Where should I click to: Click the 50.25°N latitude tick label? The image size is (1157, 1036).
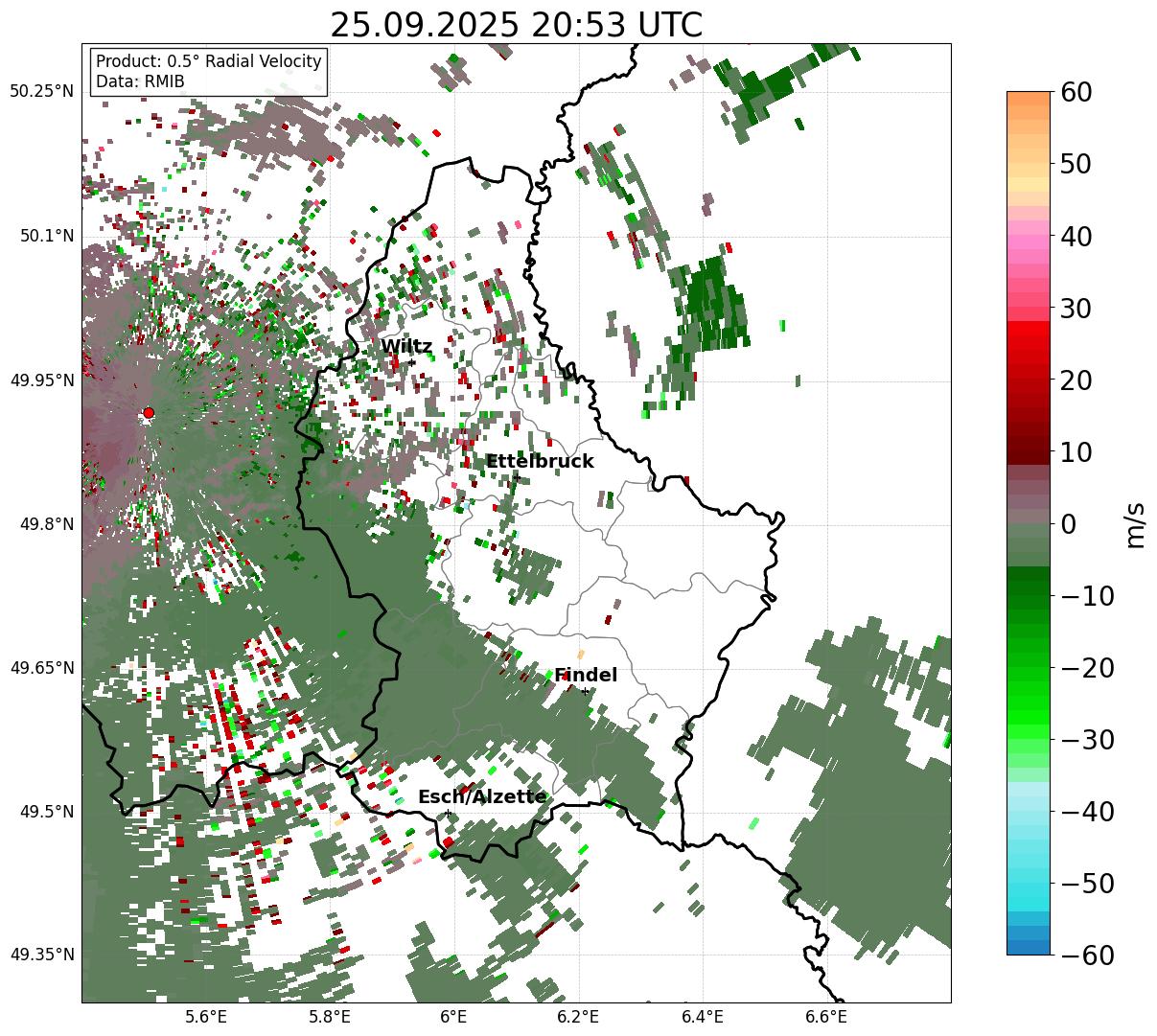click(x=41, y=92)
